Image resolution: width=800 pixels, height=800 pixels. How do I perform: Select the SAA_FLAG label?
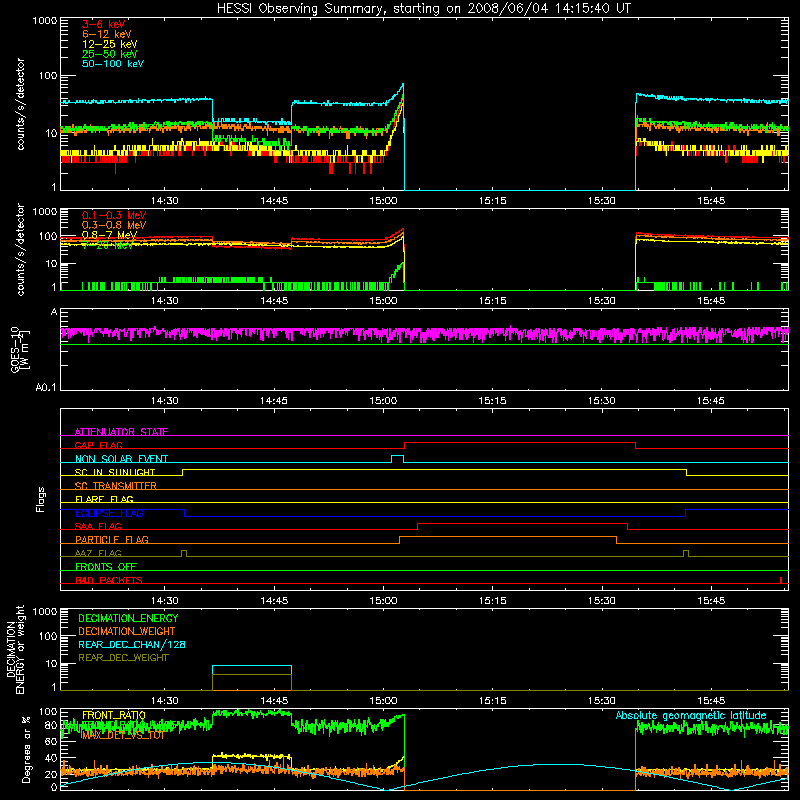coord(98,526)
